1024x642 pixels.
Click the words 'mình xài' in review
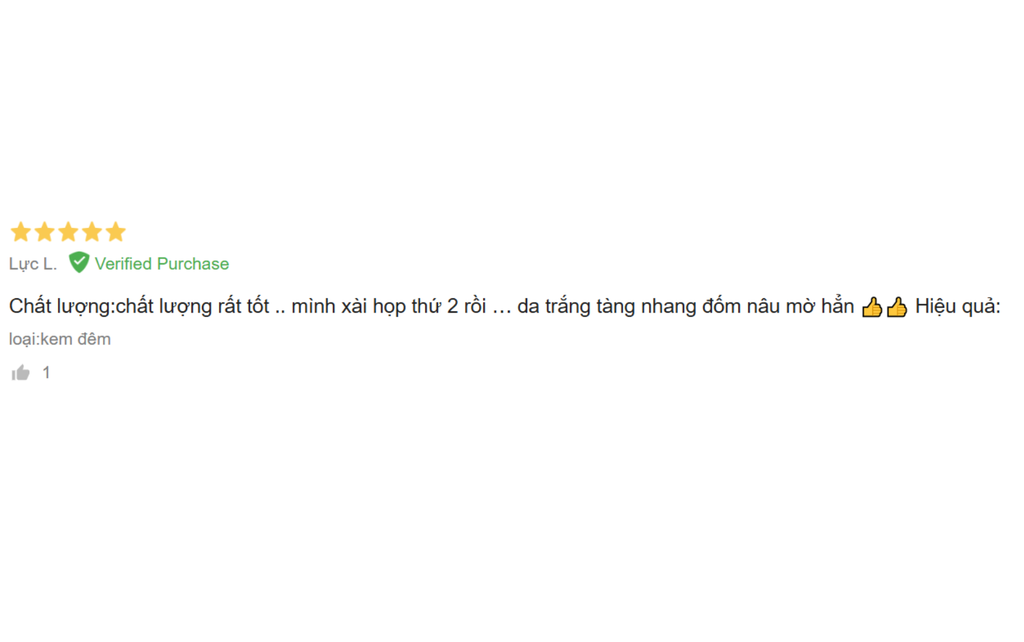click(328, 306)
